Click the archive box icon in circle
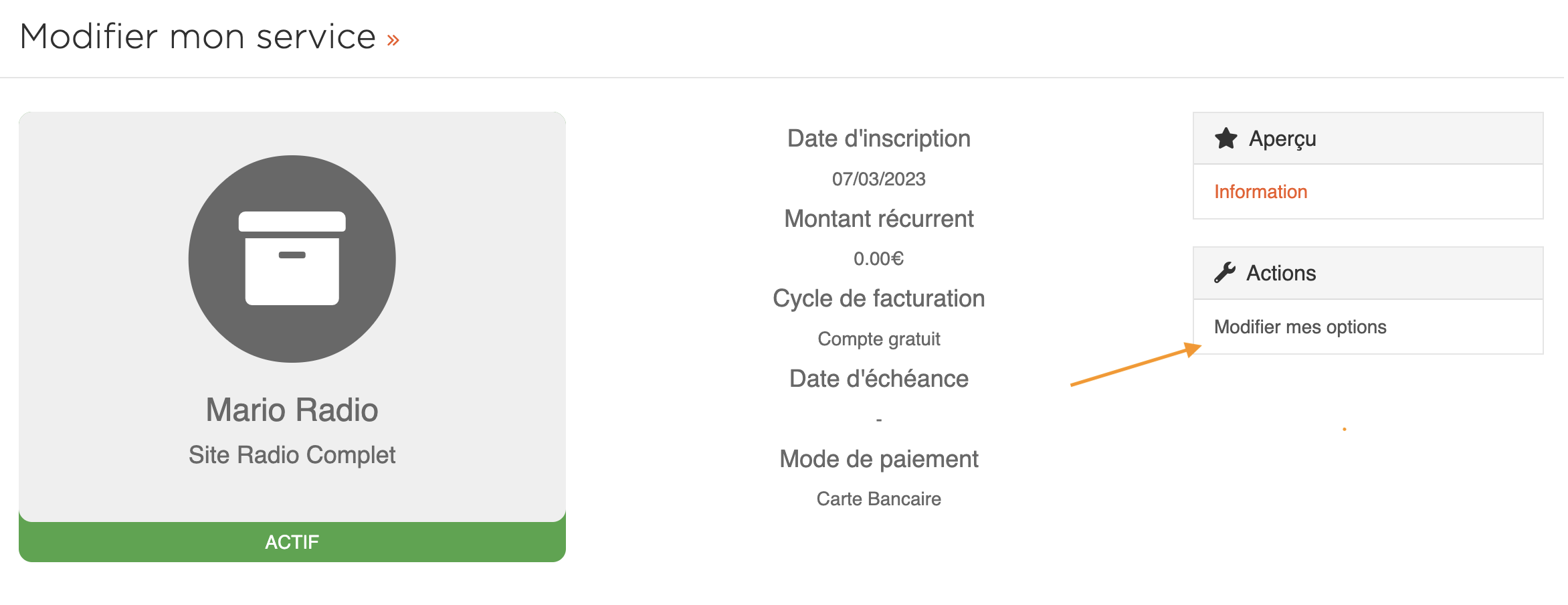The height and width of the screenshot is (605, 1568). [x=292, y=259]
